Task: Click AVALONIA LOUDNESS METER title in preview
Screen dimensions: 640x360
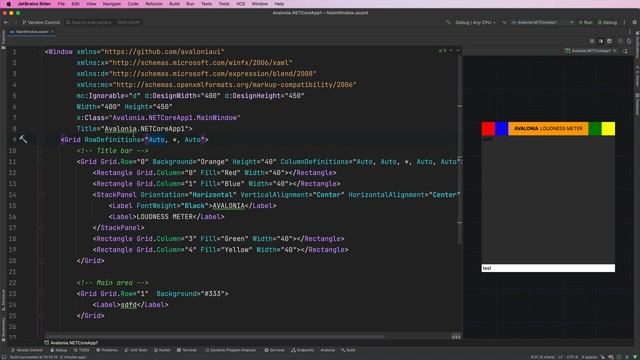Action: (x=548, y=129)
